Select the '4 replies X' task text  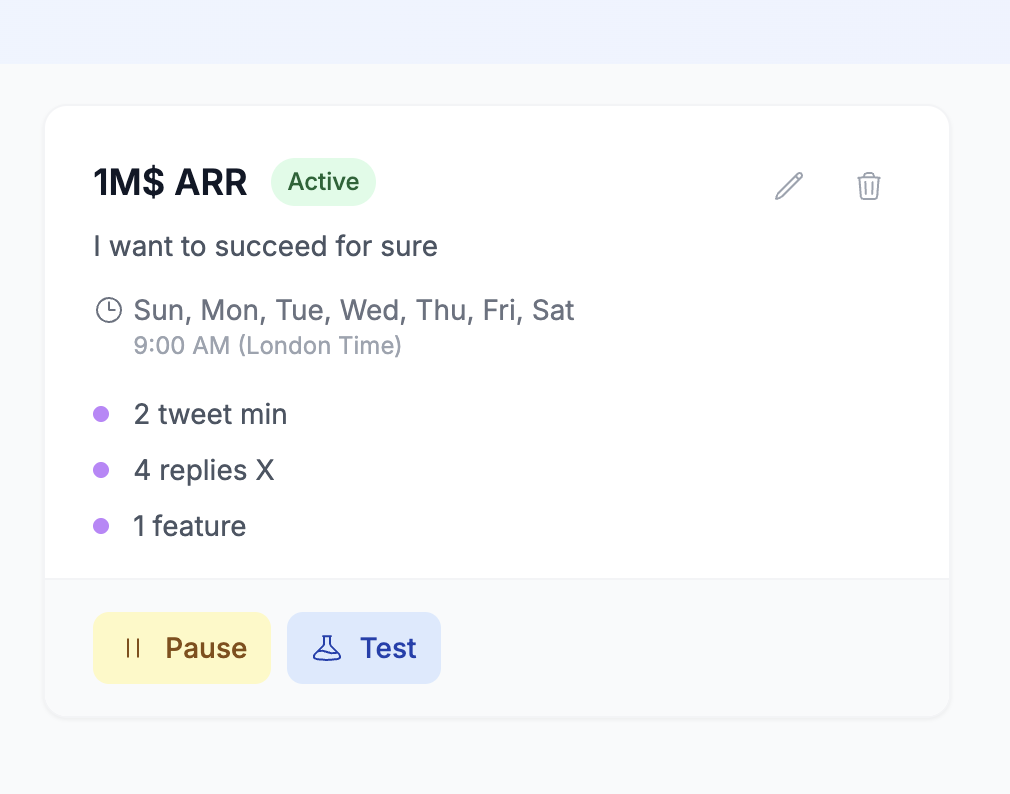(x=204, y=469)
